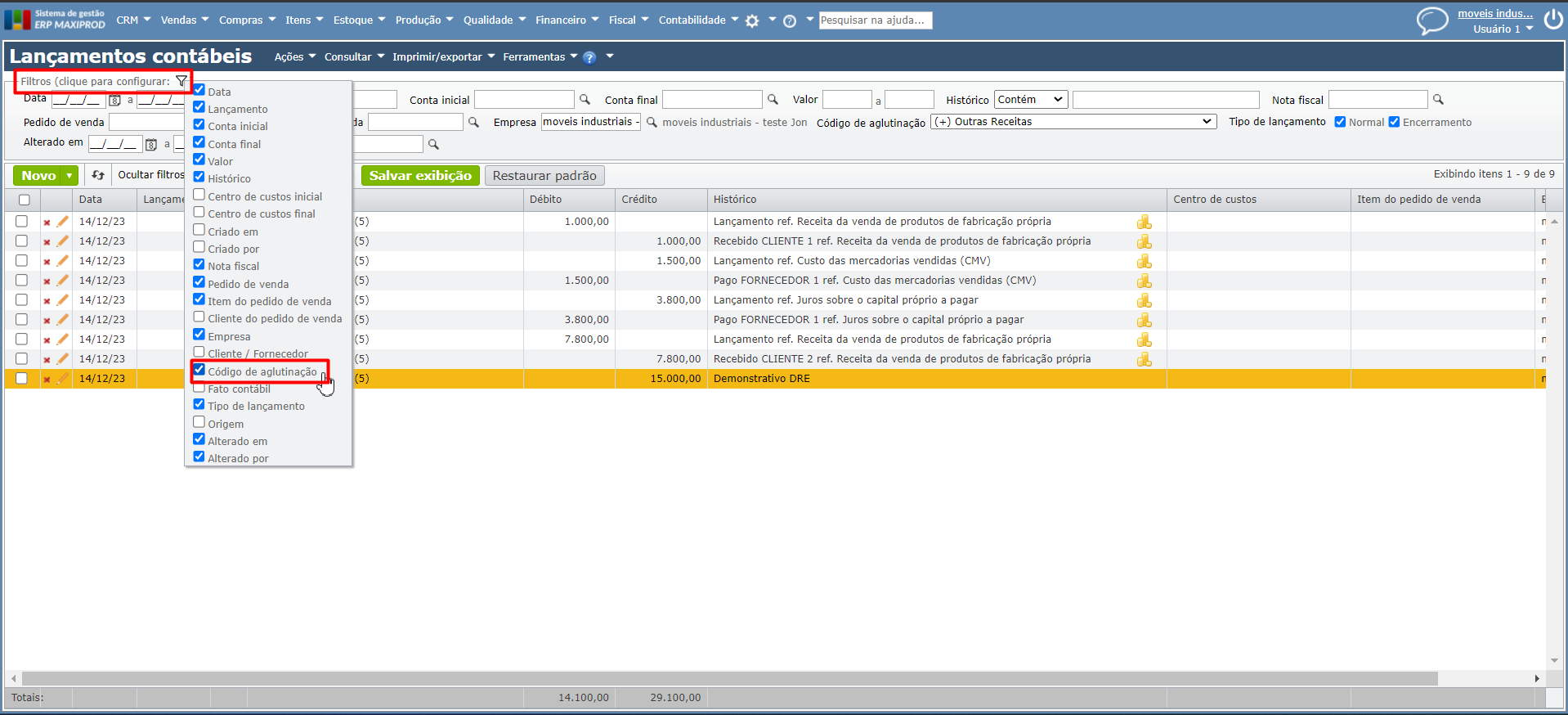Open the Contabilidade menu

click(x=698, y=20)
